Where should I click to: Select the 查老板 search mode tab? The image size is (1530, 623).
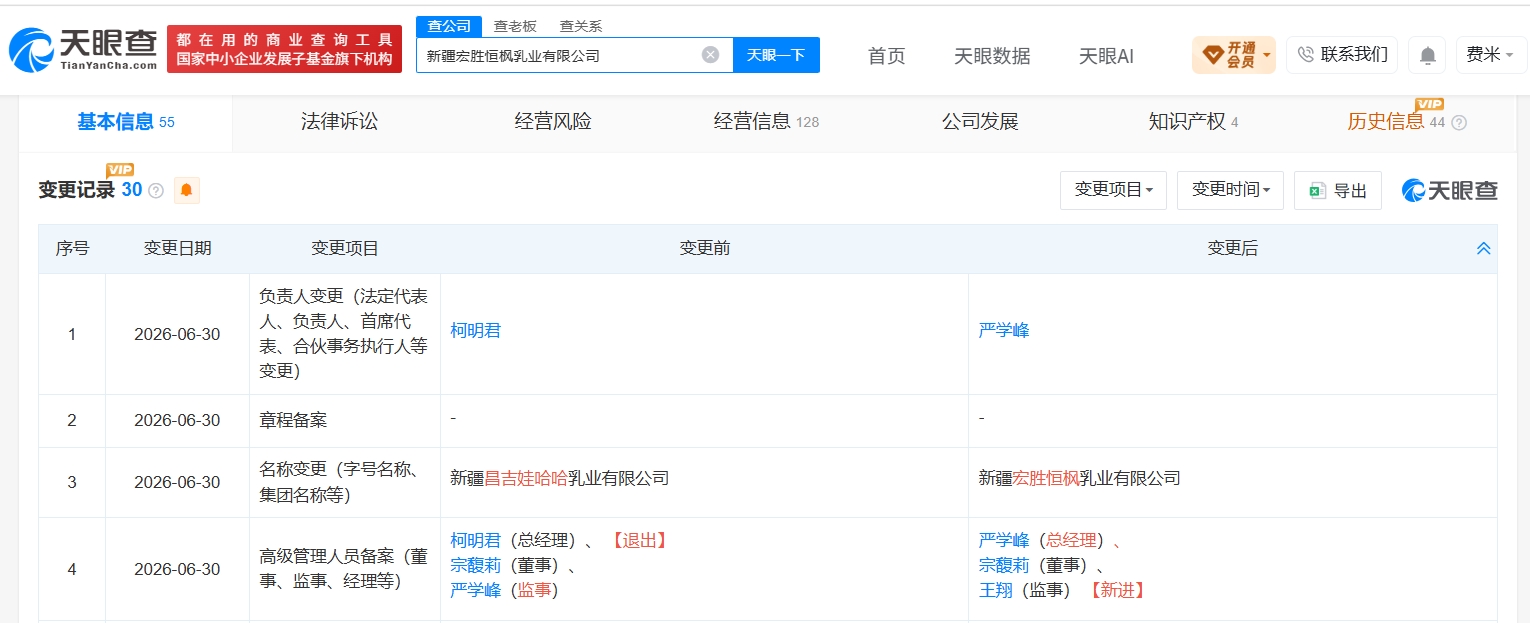pyautogui.click(x=515, y=26)
